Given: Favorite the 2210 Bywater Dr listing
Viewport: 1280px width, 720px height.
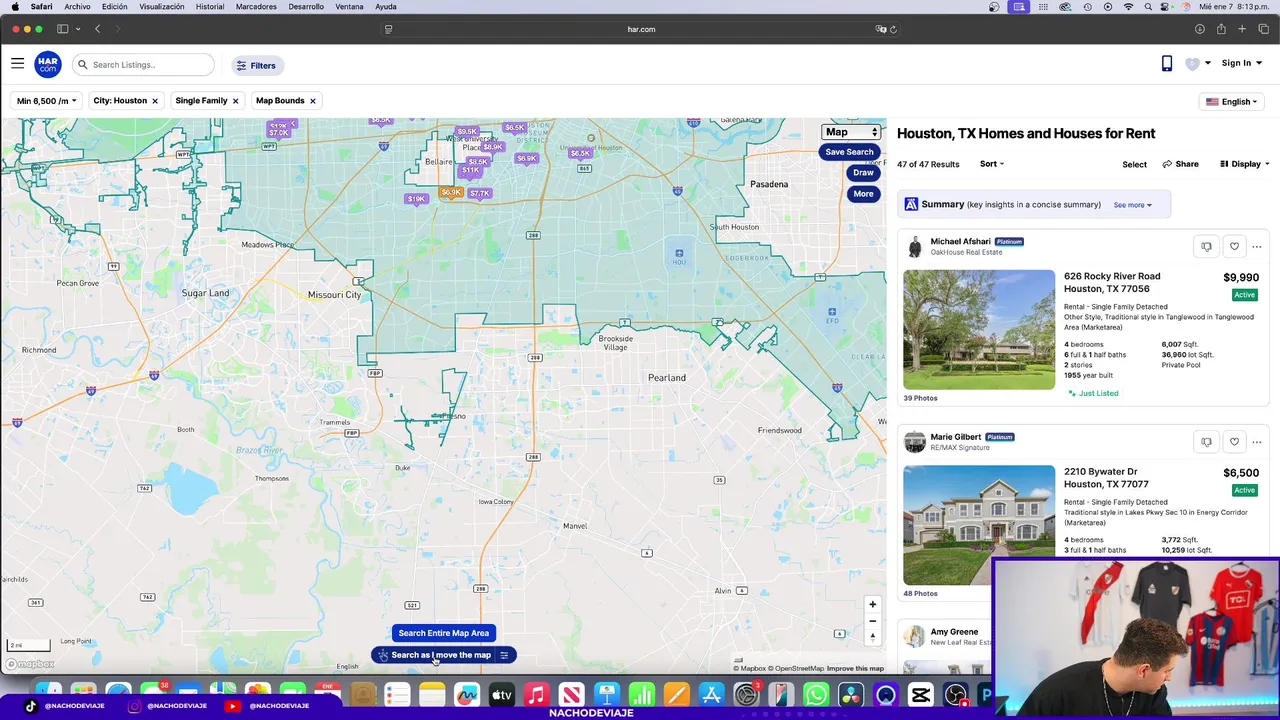Looking at the screenshot, I should pyautogui.click(x=1234, y=442).
